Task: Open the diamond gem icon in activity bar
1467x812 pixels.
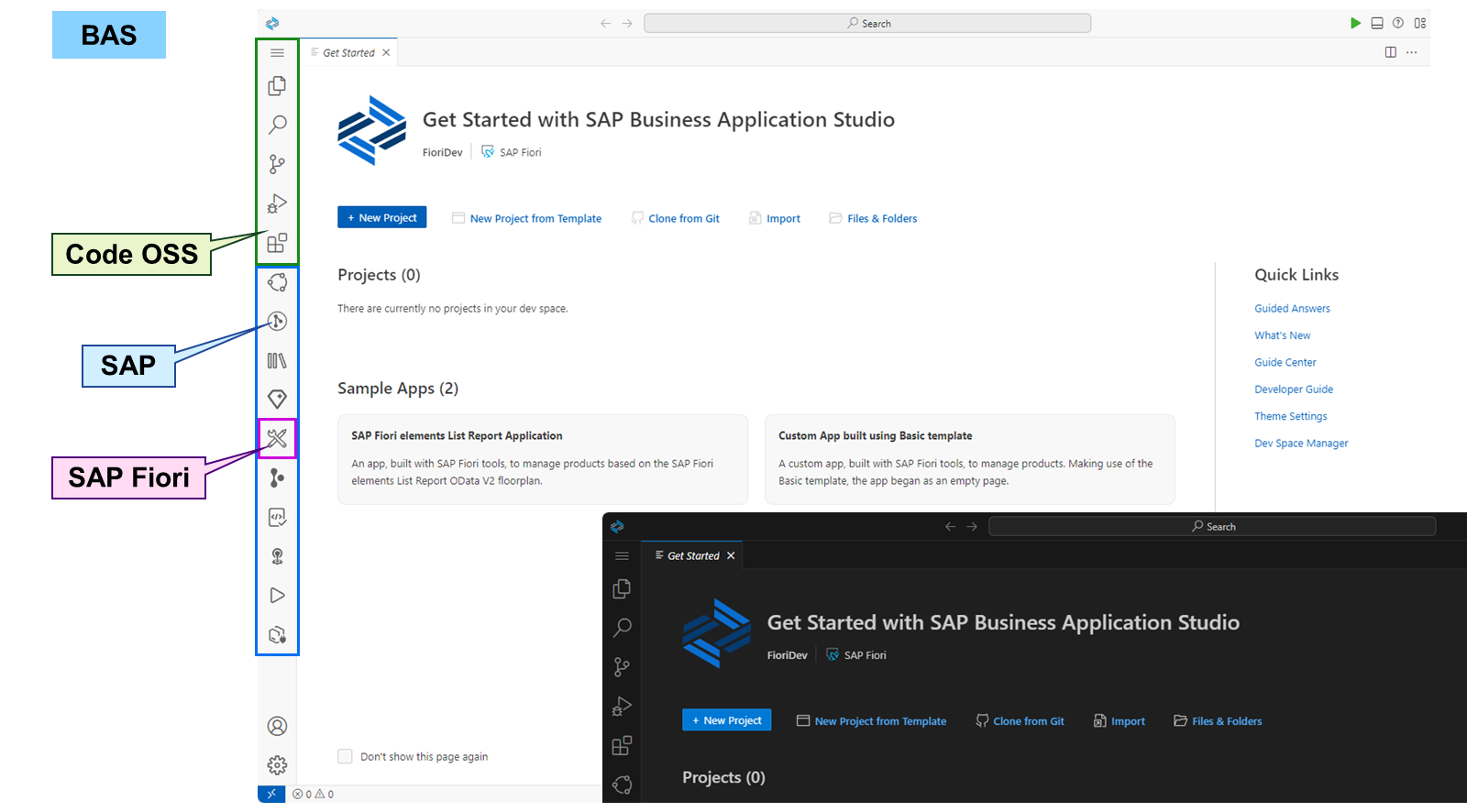Action: click(277, 399)
